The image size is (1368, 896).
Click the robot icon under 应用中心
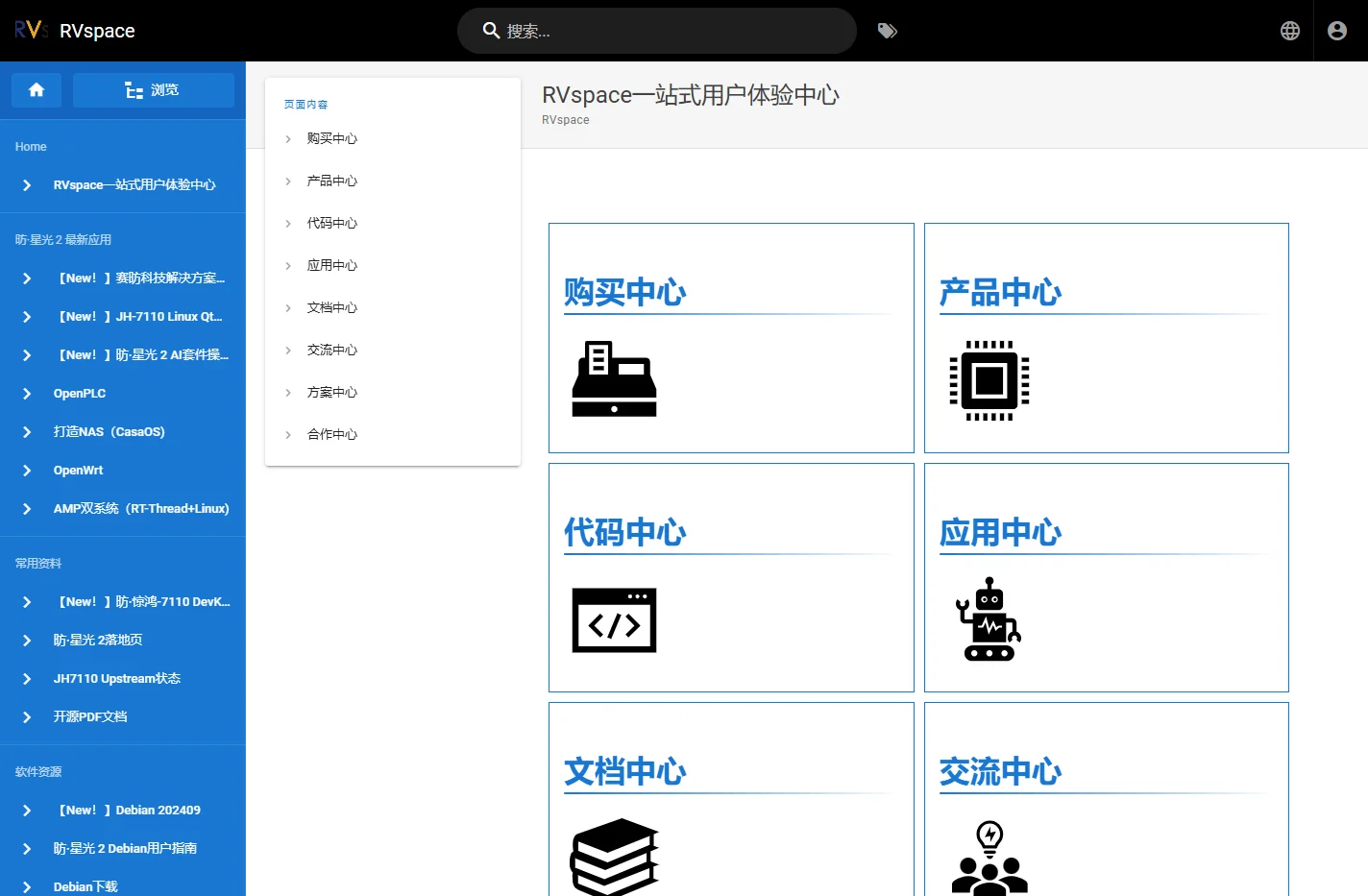pyautogui.click(x=989, y=619)
